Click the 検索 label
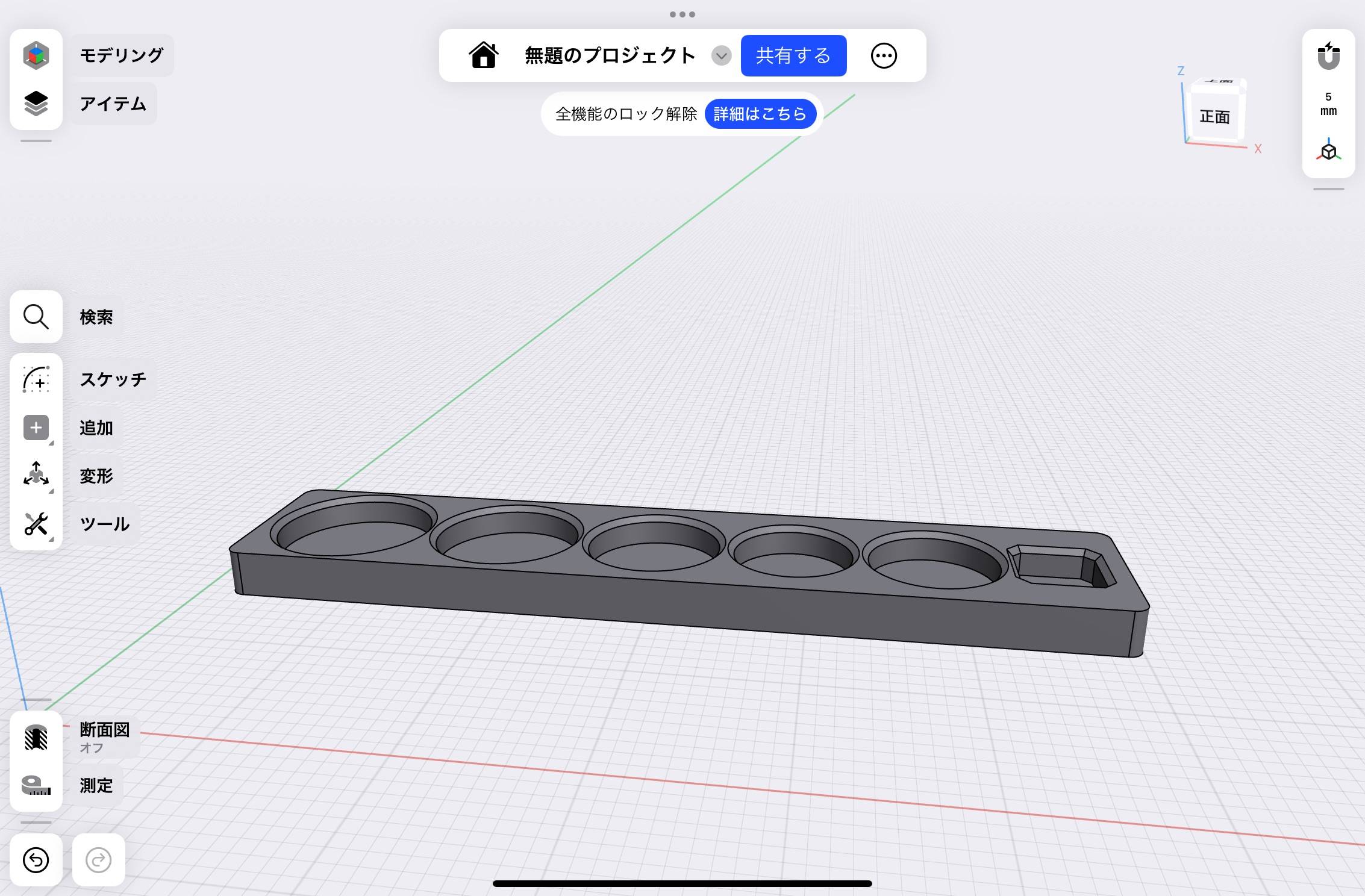This screenshot has height=896, width=1365. tap(96, 317)
